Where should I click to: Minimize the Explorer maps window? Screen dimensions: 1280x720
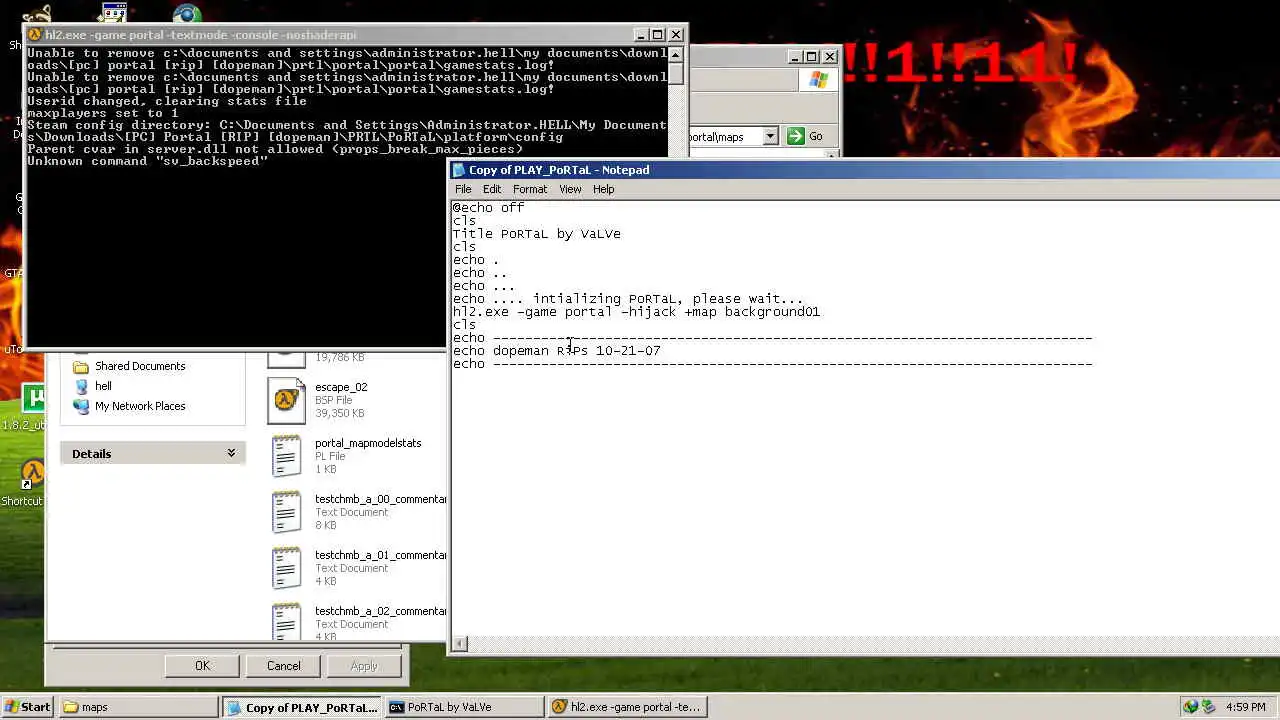(x=795, y=57)
